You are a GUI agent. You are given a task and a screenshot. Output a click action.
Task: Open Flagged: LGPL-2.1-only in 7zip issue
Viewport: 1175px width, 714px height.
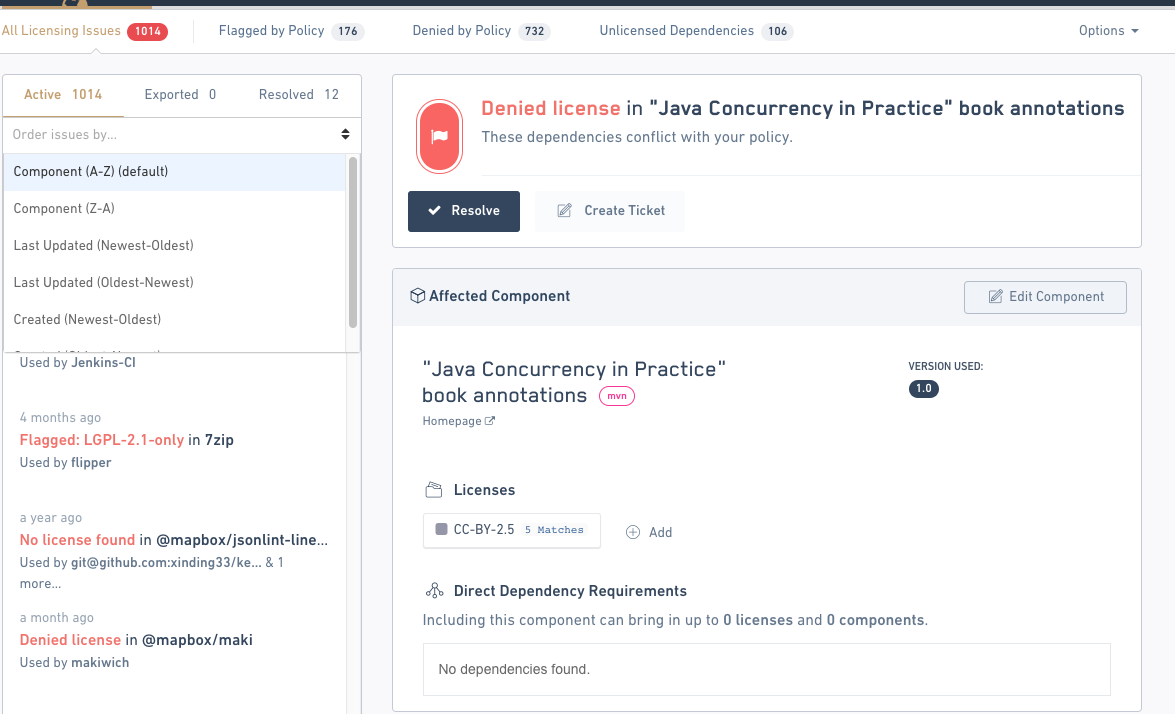click(x=127, y=440)
